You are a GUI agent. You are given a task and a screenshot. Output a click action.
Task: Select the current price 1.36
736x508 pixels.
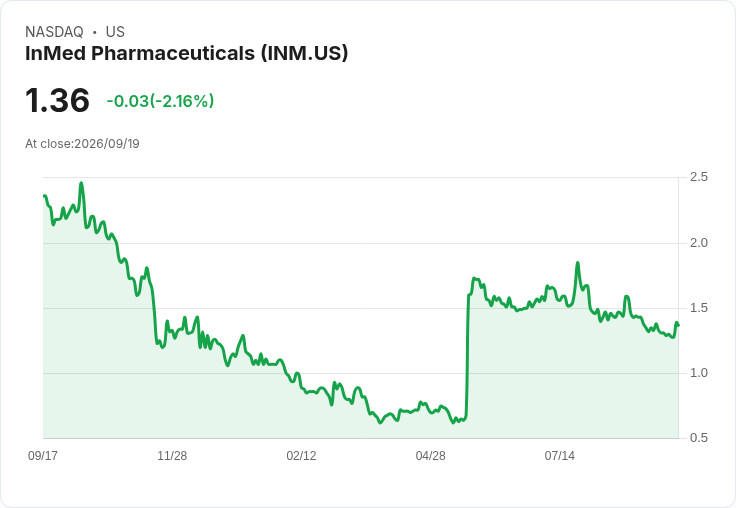click(x=57, y=100)
